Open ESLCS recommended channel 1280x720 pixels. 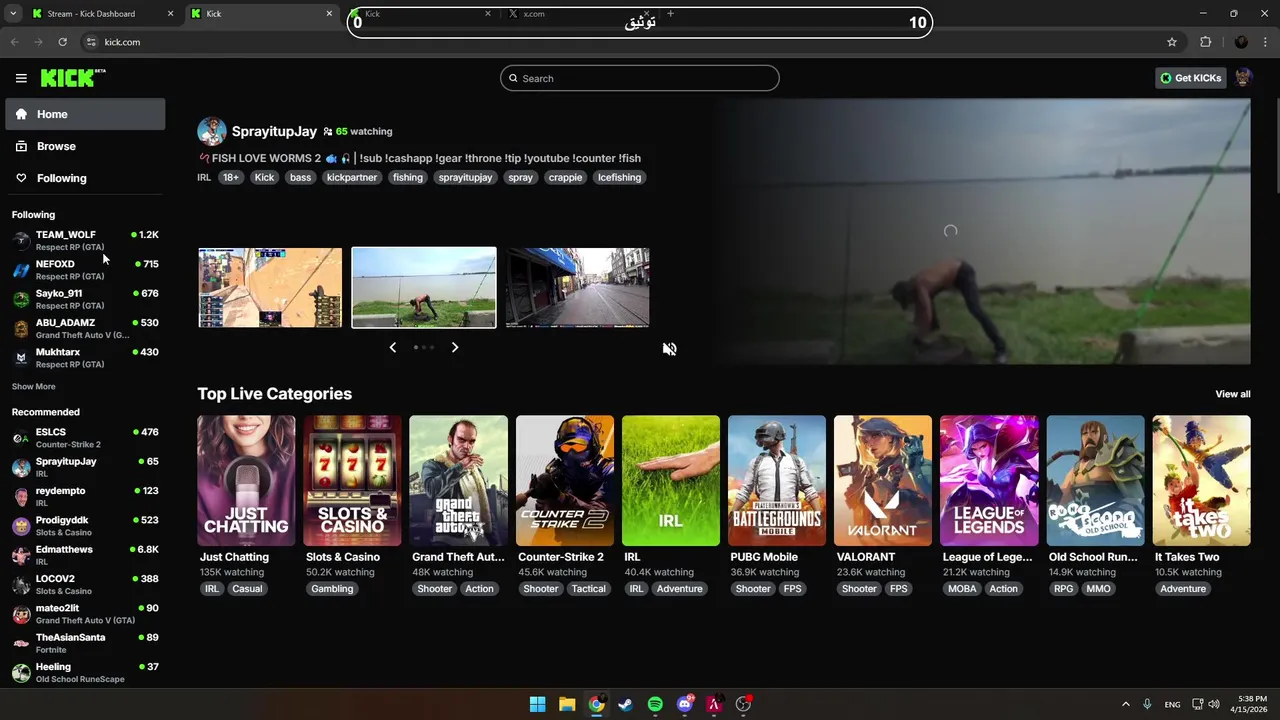(x=85, y=438)
